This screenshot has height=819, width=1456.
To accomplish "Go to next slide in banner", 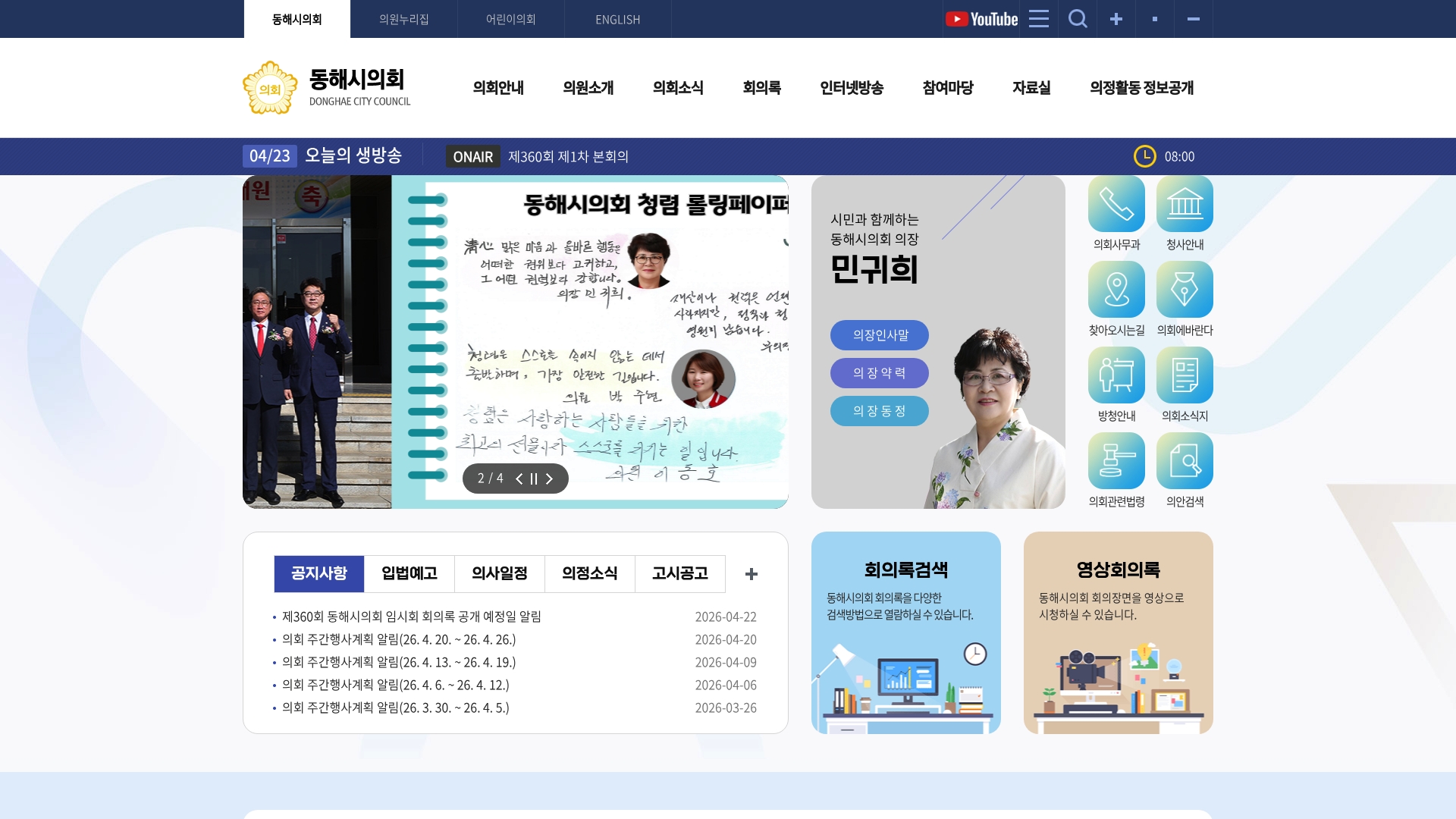I will (550, 479).
